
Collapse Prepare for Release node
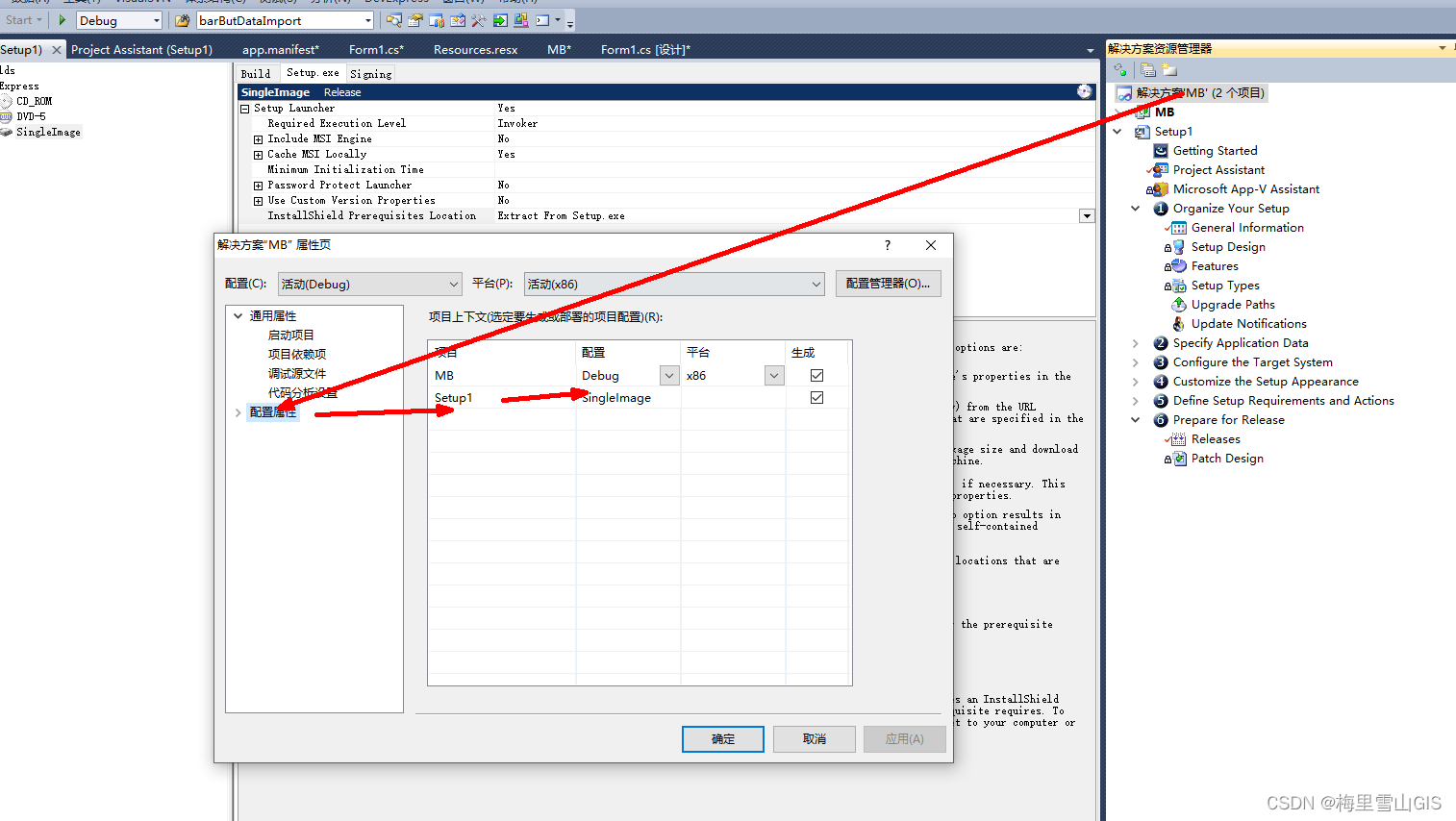click(1135, 420)
